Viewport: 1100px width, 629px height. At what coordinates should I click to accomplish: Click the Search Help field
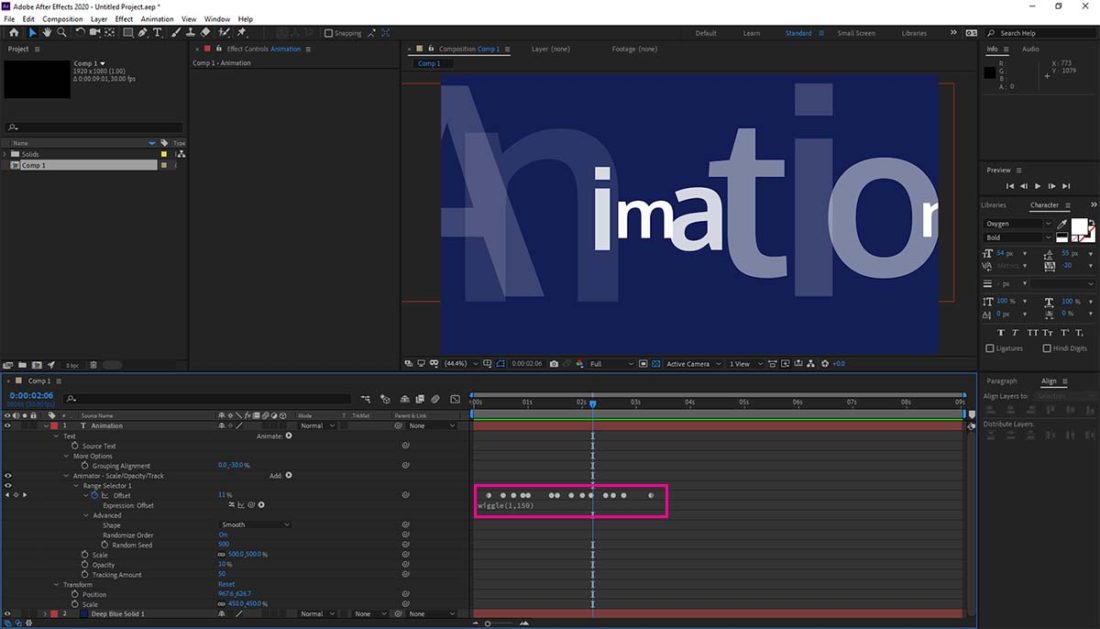[x=1042, y=33]
